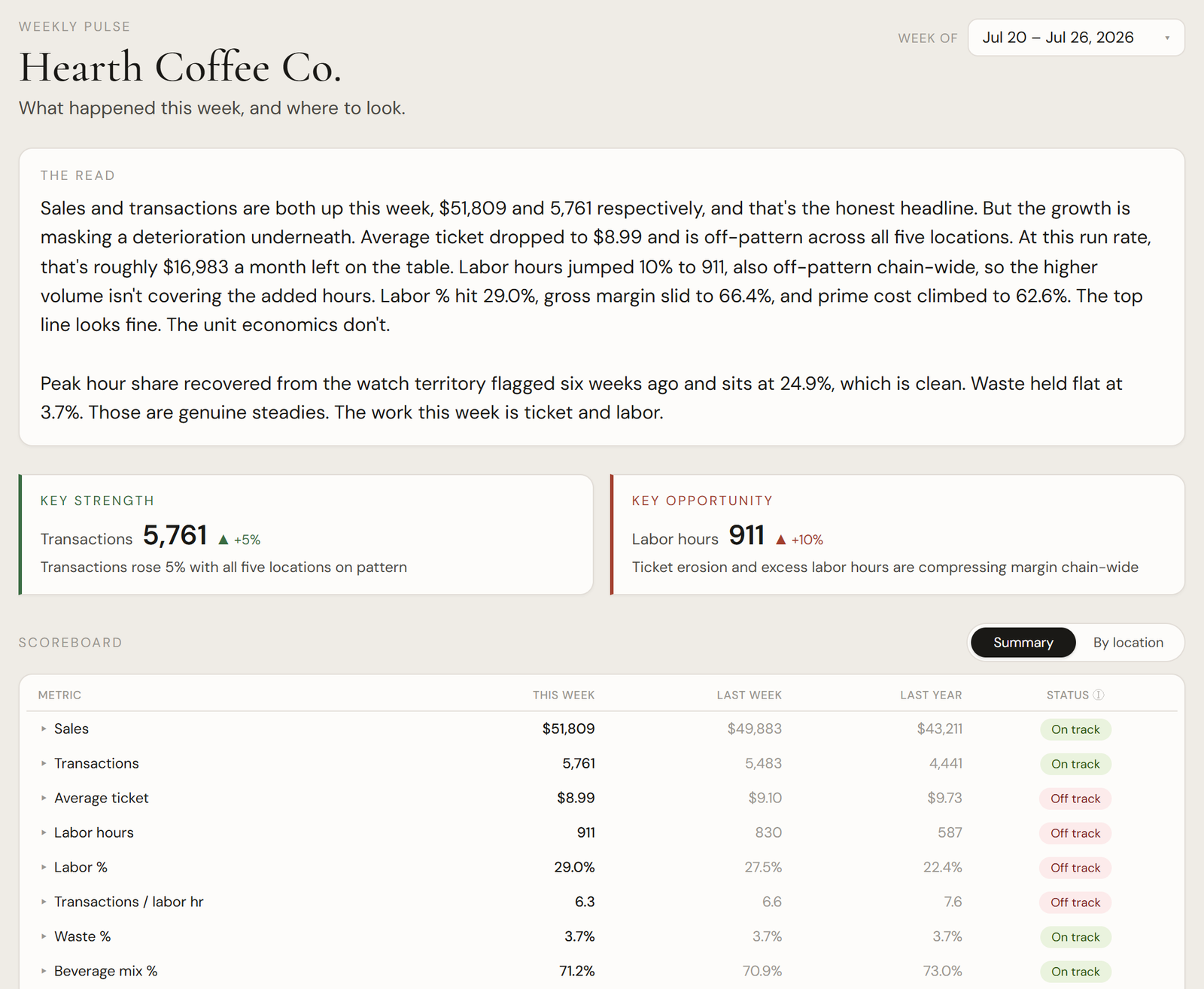This screenshot has width=1204, height=989.
Task: Click the Last Year column header
Action: pos(931,695)
